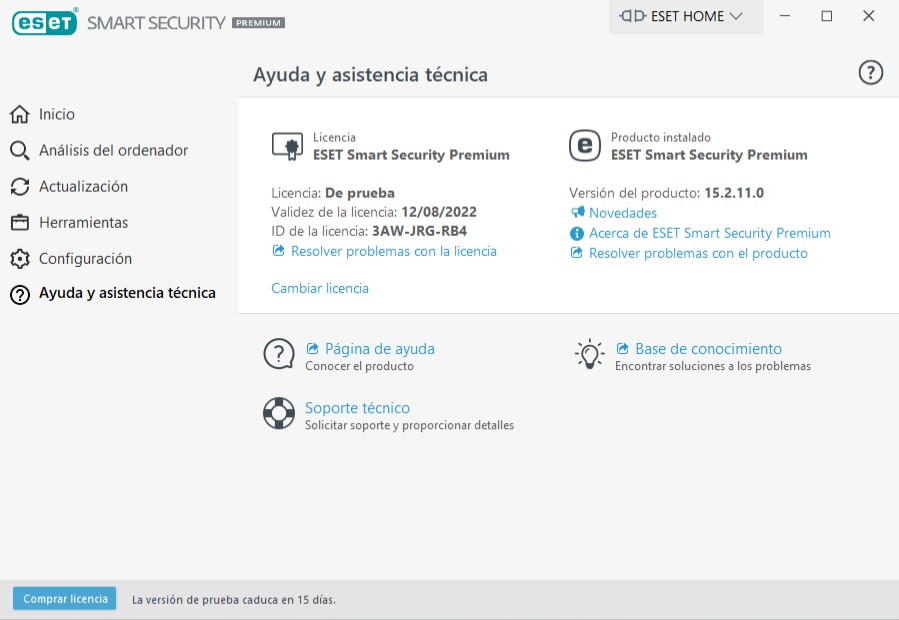This screenshot has width=899, height=620.
Task: Click the ESET 'e' installed product icon
Action: pyautogui.click(x=585, y=146)
